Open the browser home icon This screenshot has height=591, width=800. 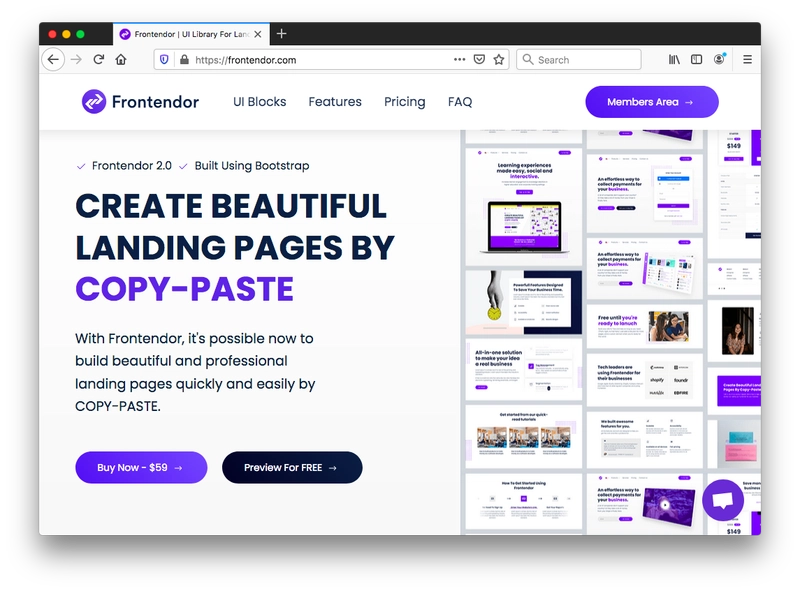coord(121,60)
